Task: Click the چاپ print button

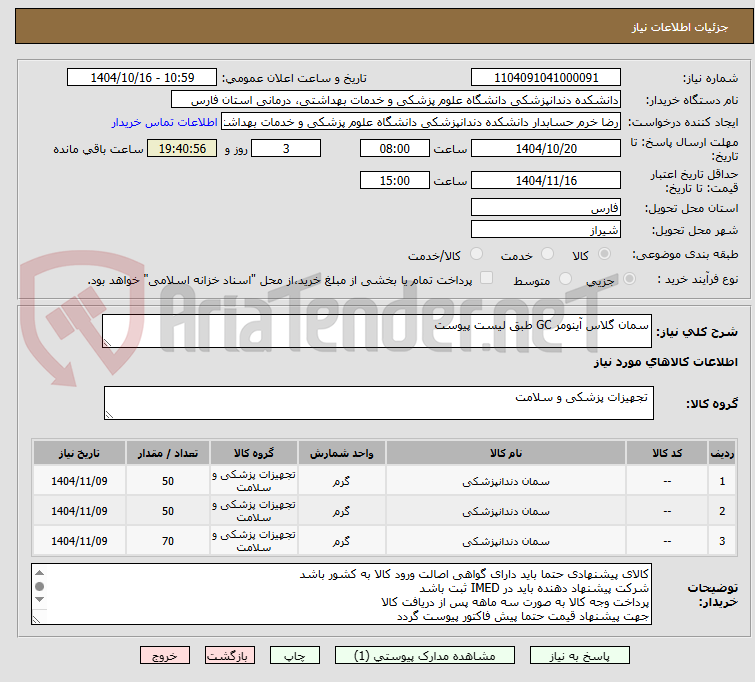Action: (295, 656)
